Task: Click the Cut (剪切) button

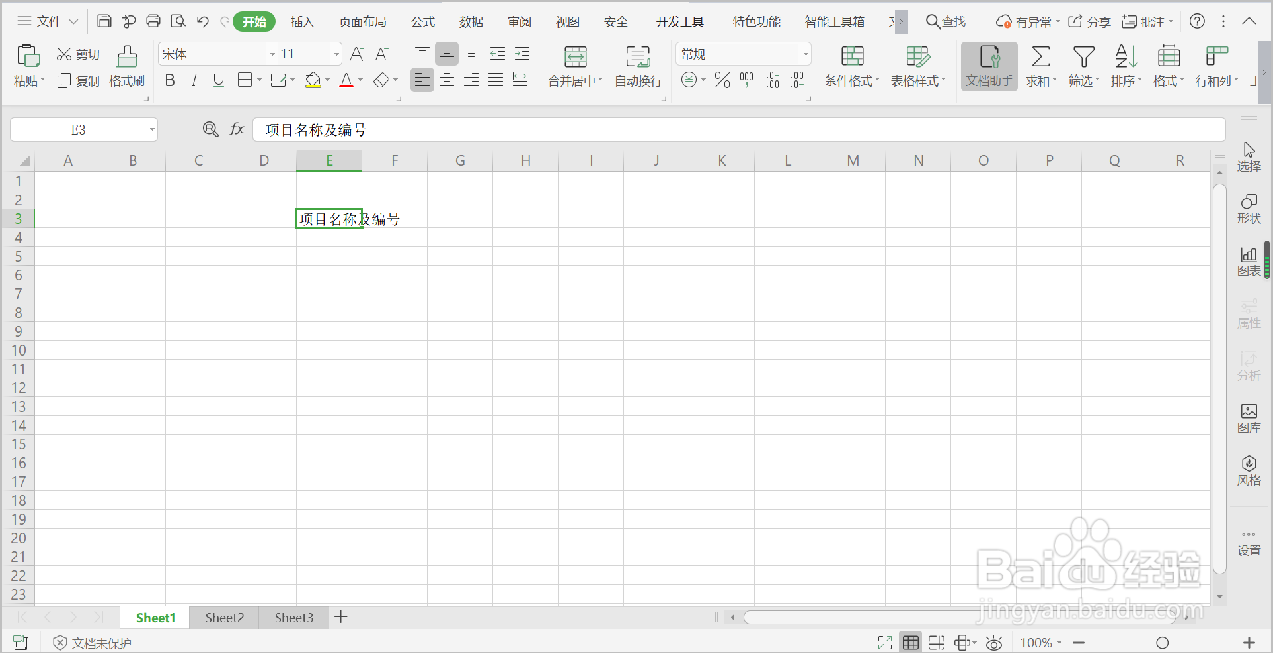Action: pyautogui.click(x=78, y=54)
